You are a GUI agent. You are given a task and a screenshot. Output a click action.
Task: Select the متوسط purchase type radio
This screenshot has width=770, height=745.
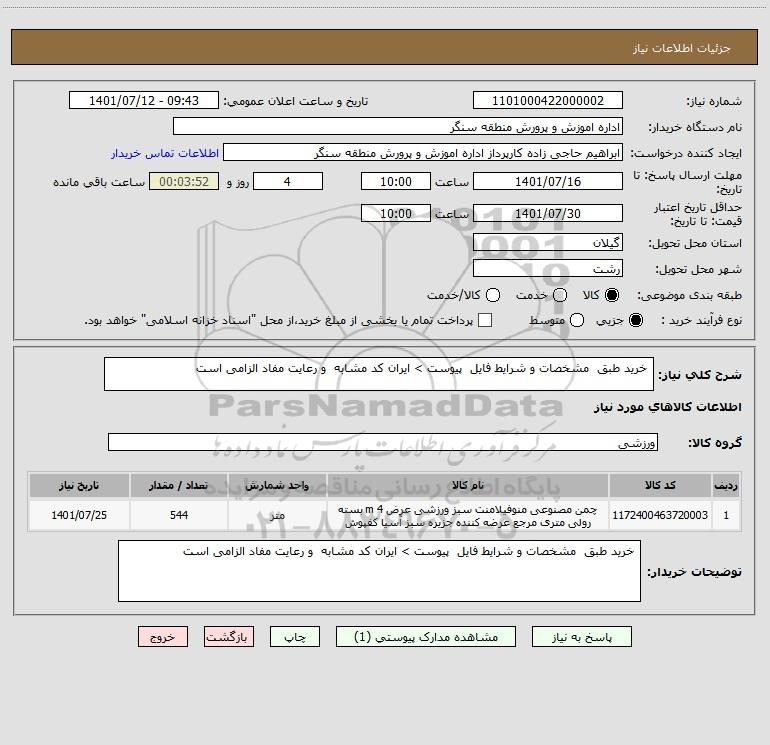[577, 320]
